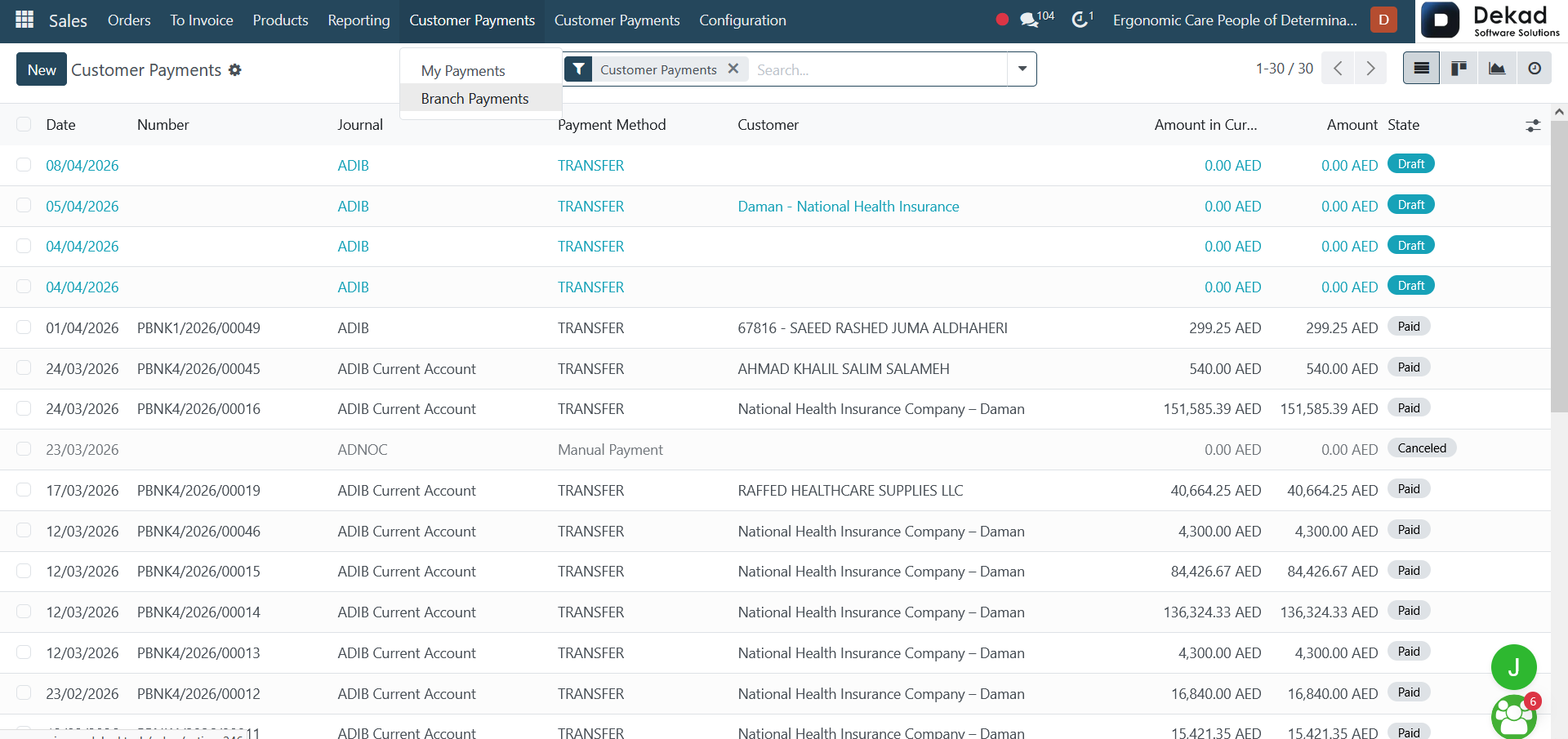Open the To Invoice menu

202,20
